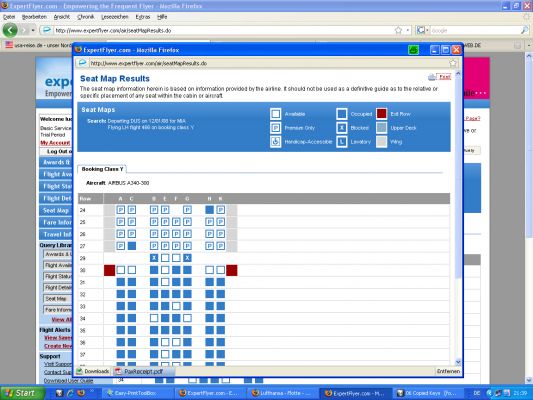
Task: Click the Wing gray legend swatch
Action: coord(381,142)
